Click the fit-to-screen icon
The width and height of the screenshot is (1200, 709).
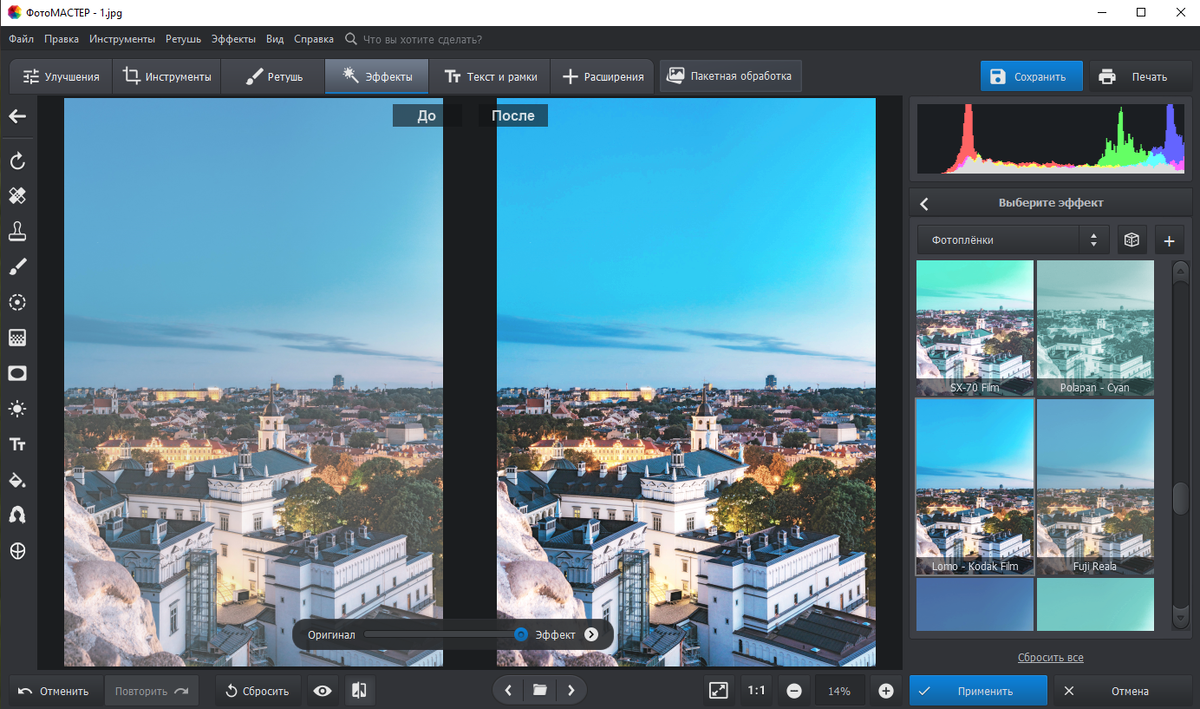tap(718, 691)
